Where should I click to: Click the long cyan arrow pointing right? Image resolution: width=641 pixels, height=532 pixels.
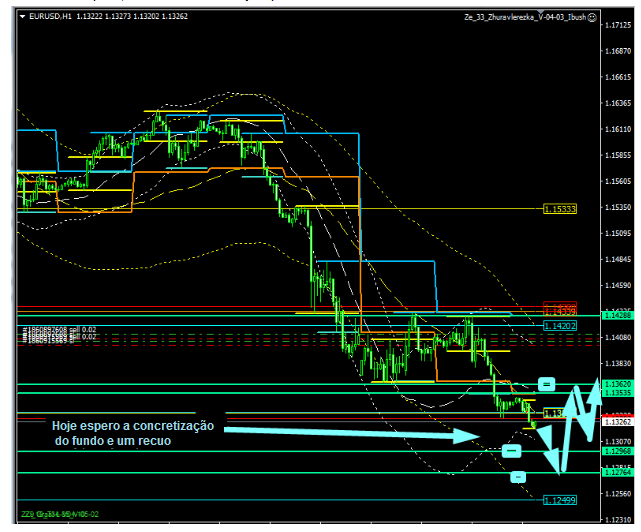(350, 433)
